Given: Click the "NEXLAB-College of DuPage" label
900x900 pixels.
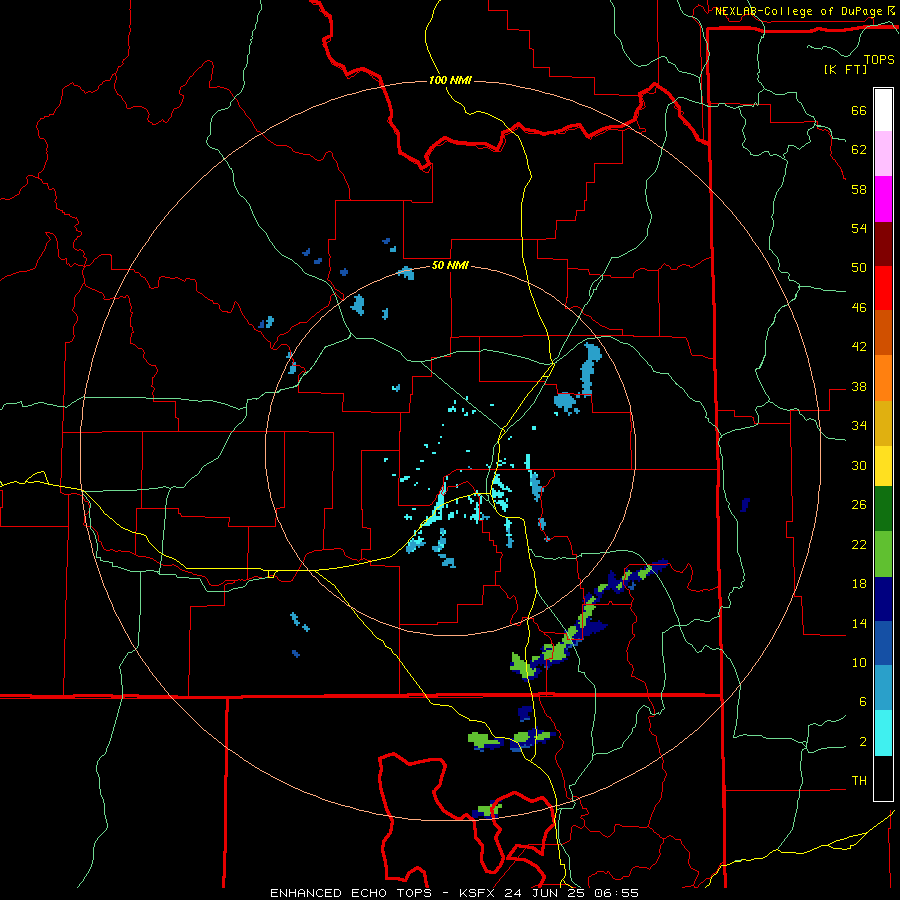Looking at the screenshot, I should pyautogui.click(x=798, y=11).
